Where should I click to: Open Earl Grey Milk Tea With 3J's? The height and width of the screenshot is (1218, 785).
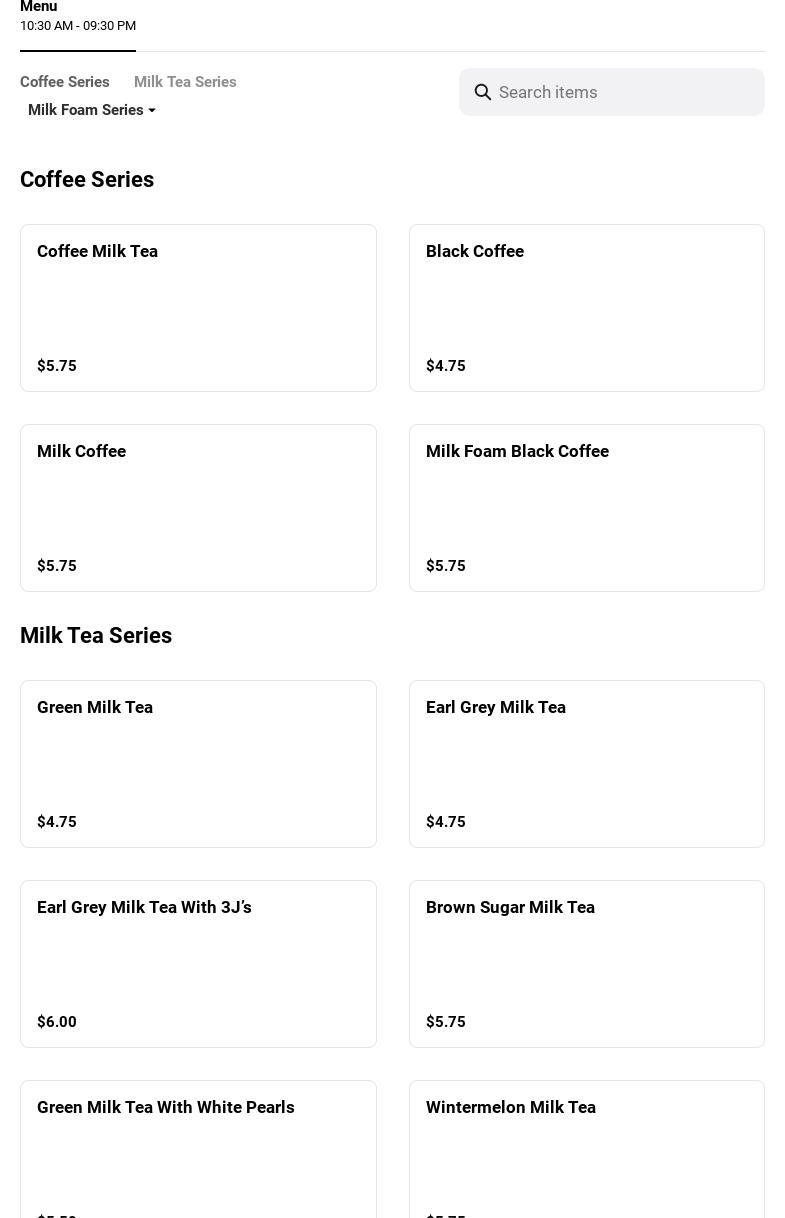[198, 964]
